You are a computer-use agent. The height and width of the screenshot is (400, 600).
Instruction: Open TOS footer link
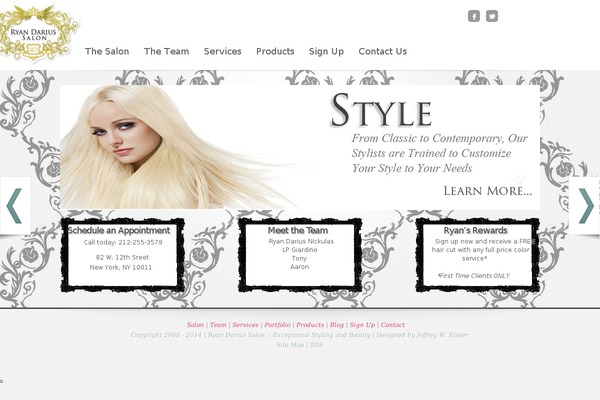(x=316, y=344)
